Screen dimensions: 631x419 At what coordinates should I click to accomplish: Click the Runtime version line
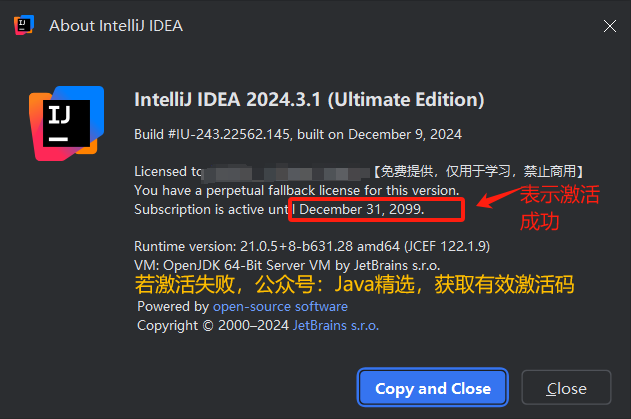coord(312,246)
